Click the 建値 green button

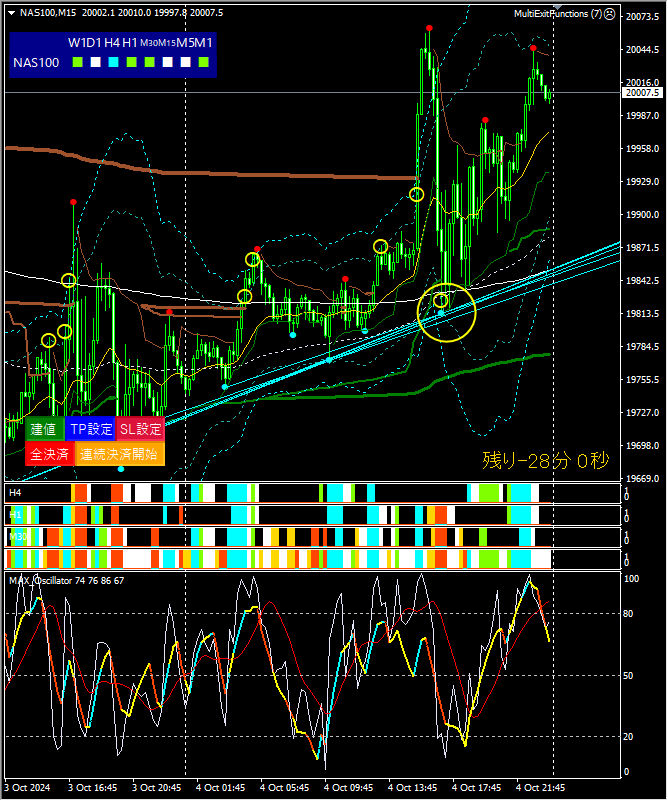click(44, 429)
